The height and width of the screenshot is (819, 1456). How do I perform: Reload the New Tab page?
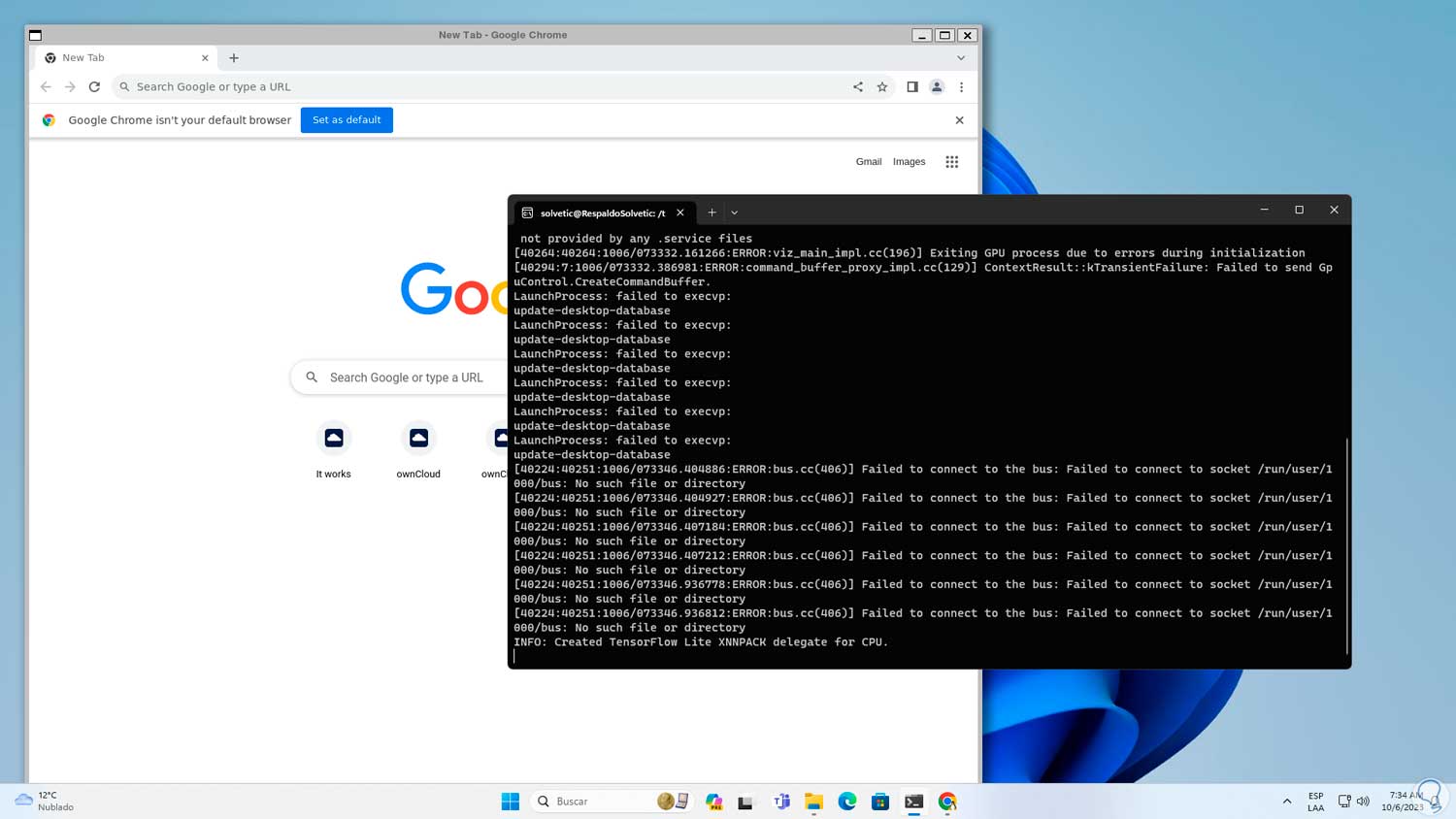tap(94, 87)
